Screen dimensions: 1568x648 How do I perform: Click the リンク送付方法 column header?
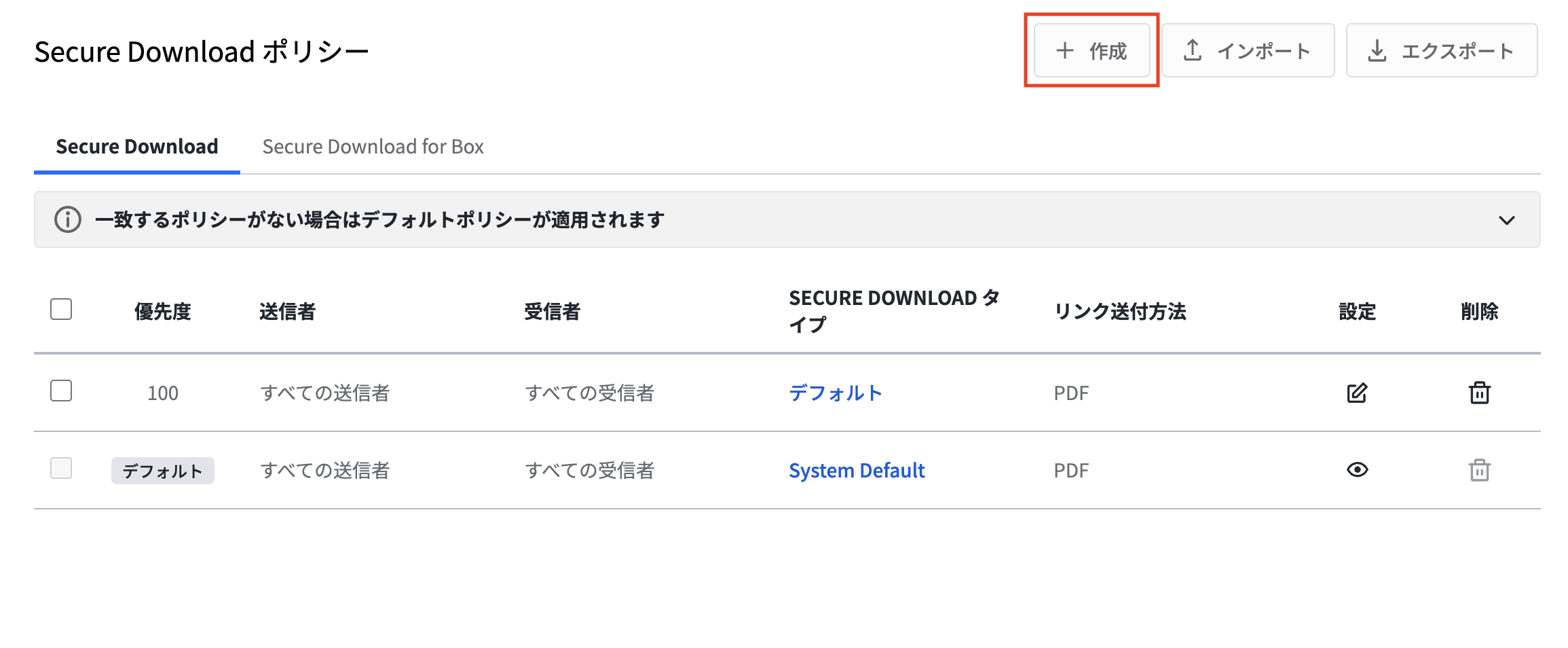[1120, 312]
